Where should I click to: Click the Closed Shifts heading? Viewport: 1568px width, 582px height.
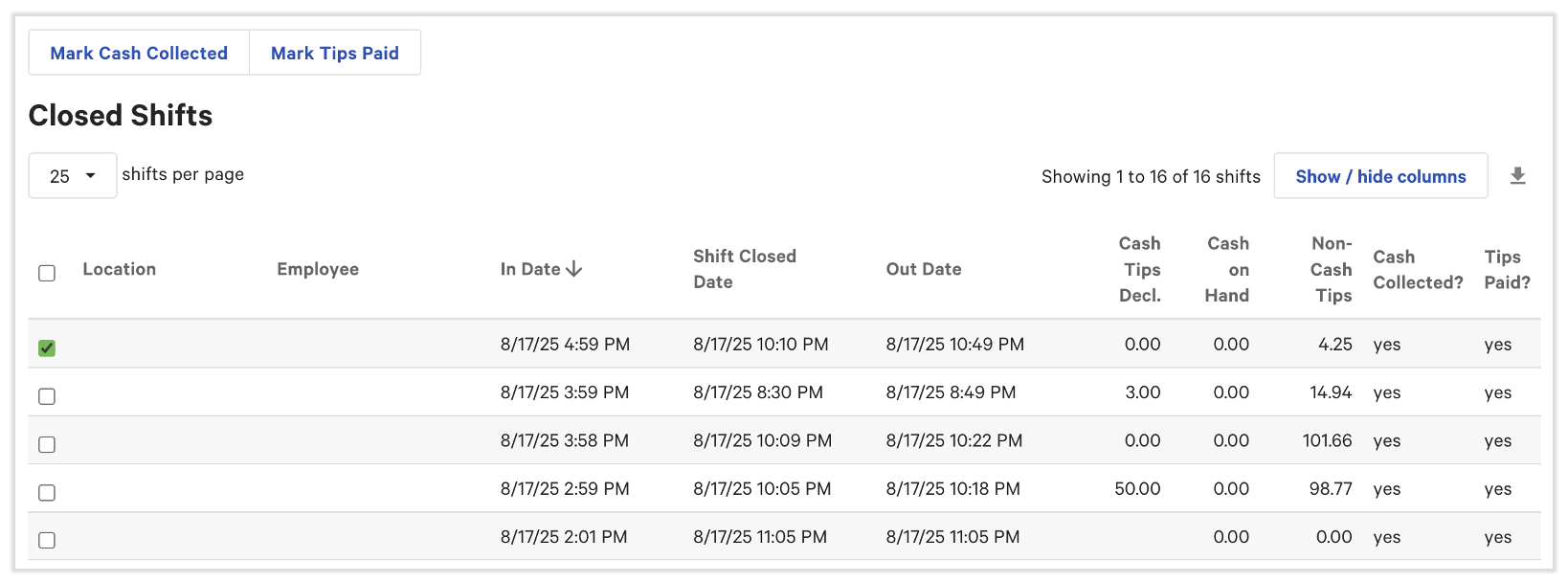click(121, 116)
